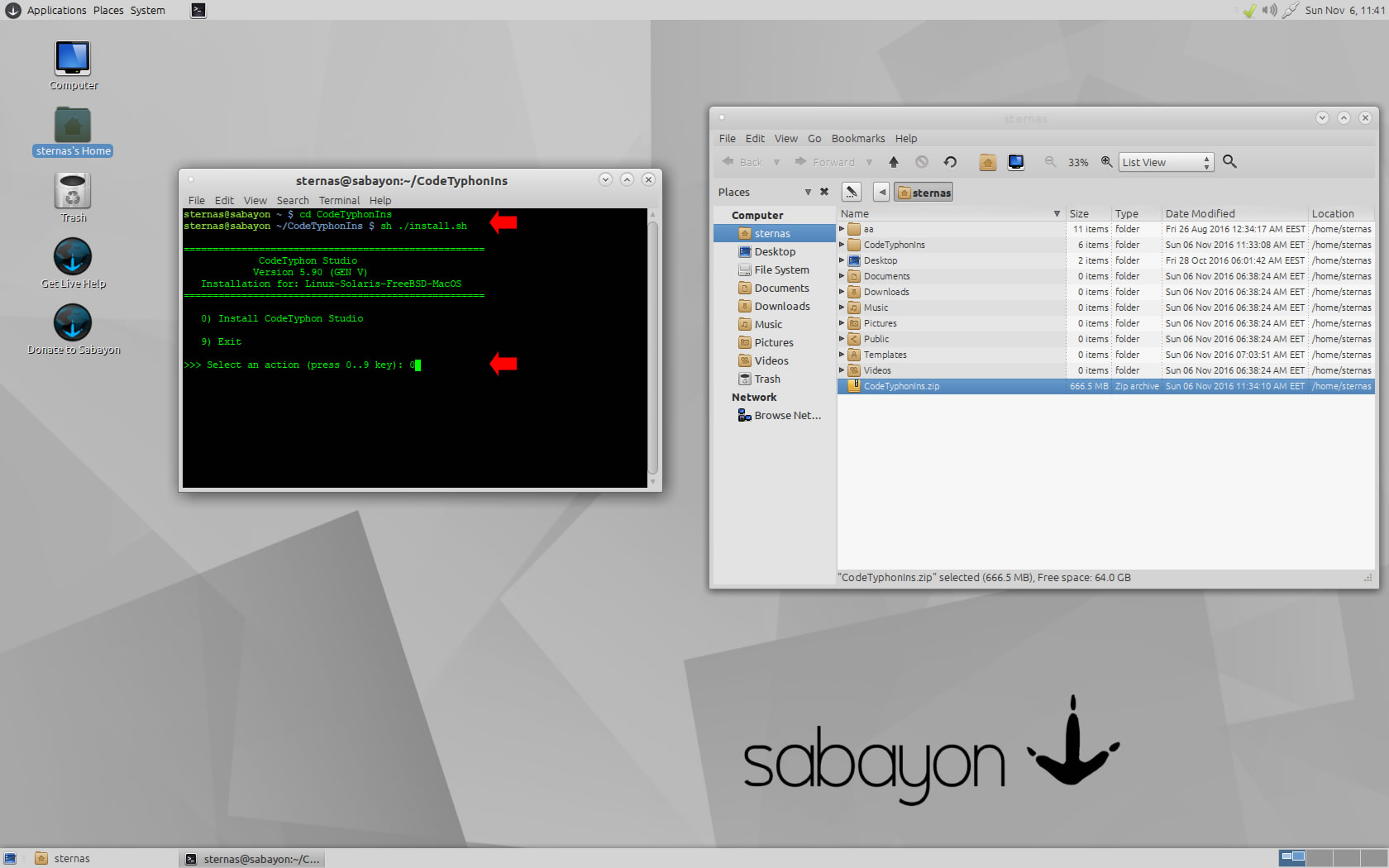Open the file manager Help menu
1389x868 pixels.
click(905, 138)
